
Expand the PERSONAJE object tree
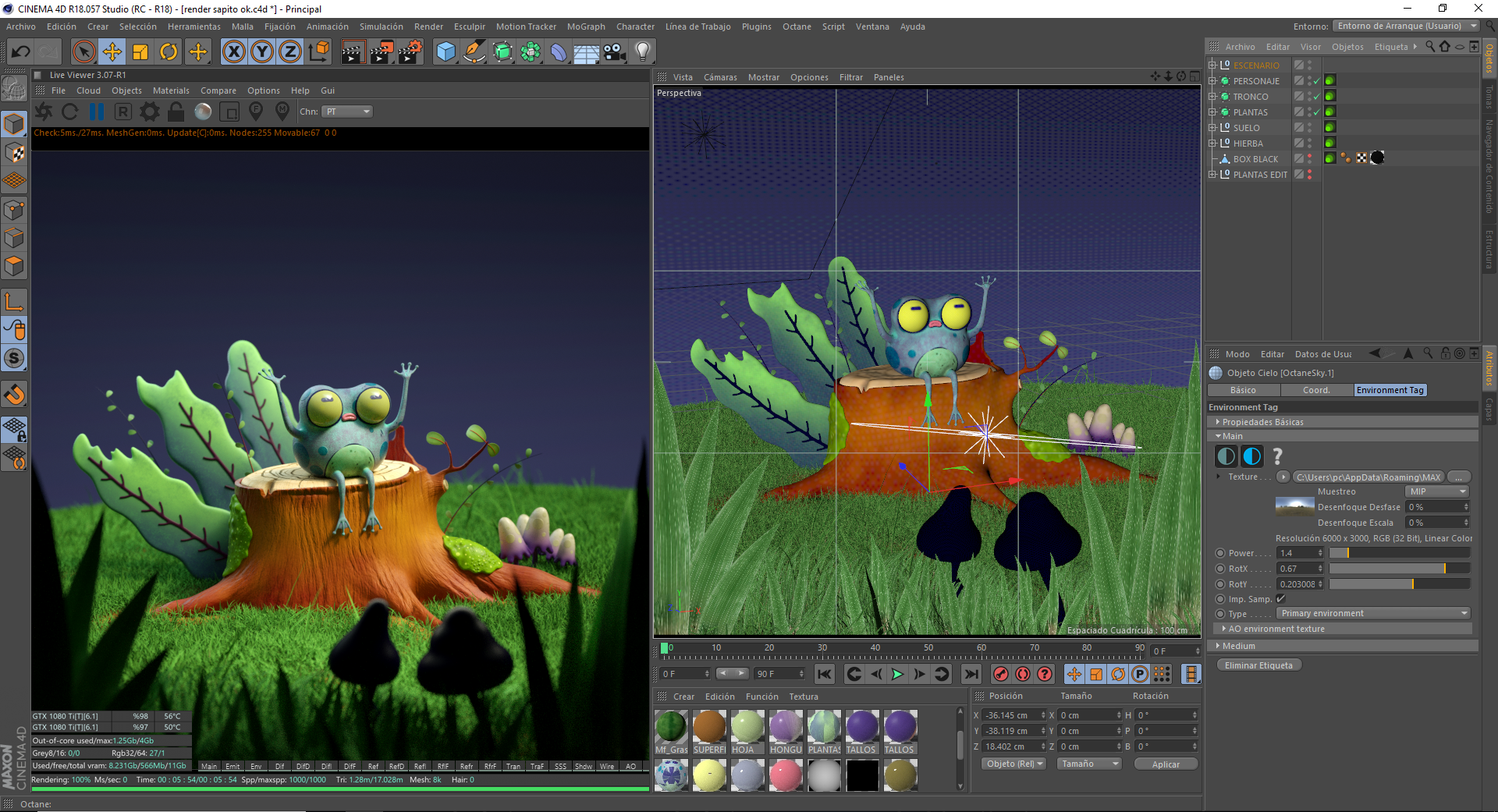coord(1212,81)
